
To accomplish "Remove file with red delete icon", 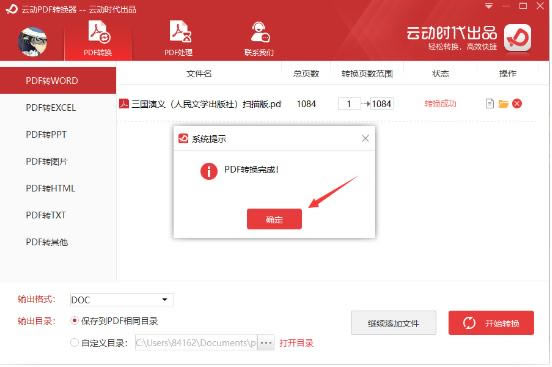I will tap(517, 104).
